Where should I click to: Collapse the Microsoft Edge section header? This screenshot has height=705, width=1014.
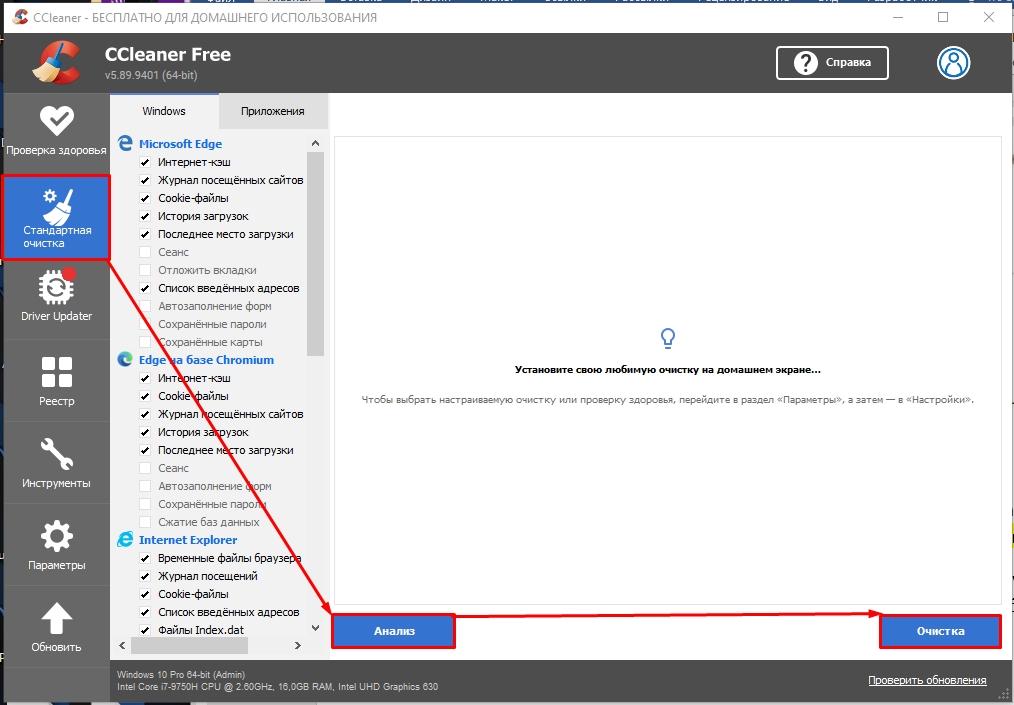180,144
